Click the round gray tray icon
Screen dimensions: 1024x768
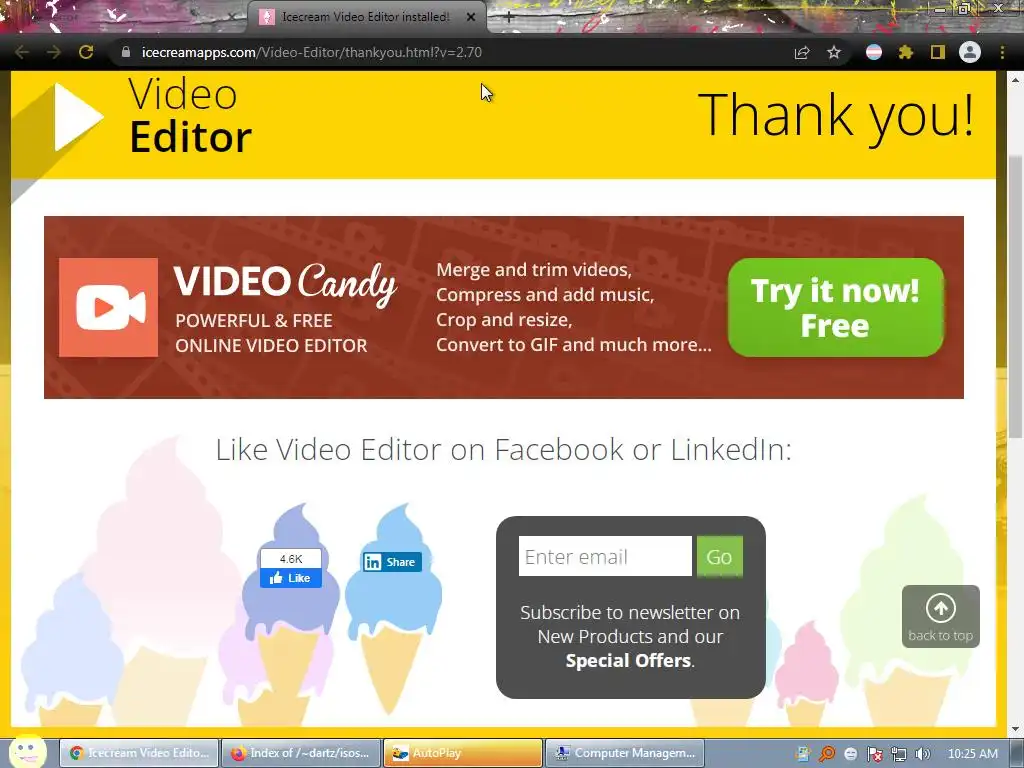click(x=851, y=754)
